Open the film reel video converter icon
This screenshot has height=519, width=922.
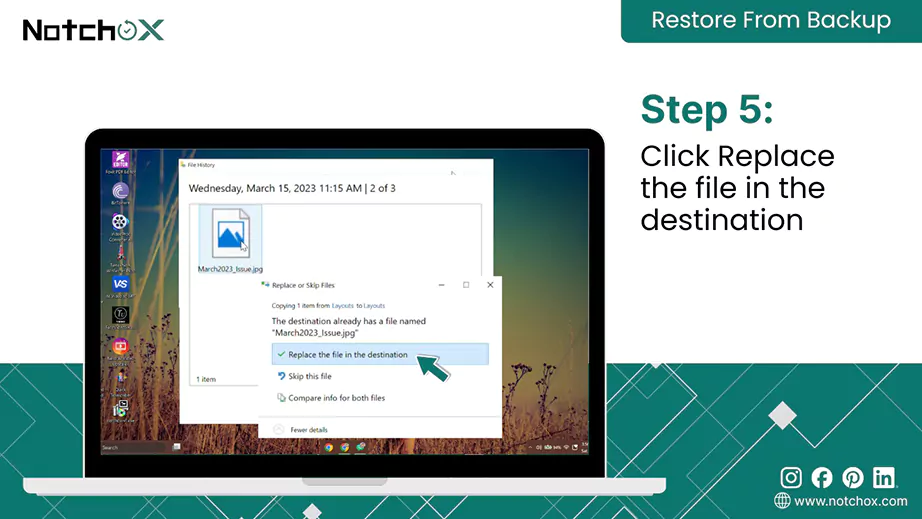point(120,222)
